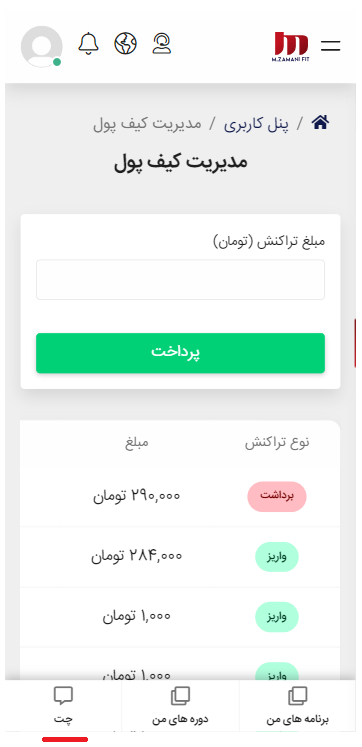Open the دوره های من tab
Image resolution: width=362 pixels, height=747 pixels.
click(181, 705)
